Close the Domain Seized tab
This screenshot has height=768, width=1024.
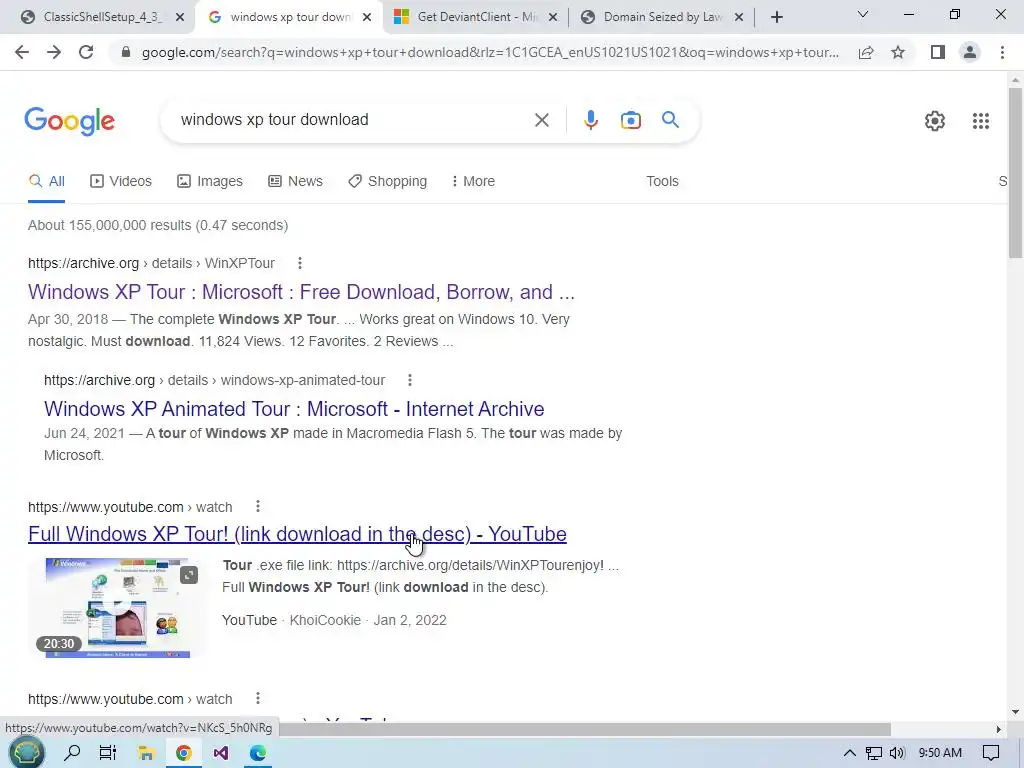coord(739,18)
